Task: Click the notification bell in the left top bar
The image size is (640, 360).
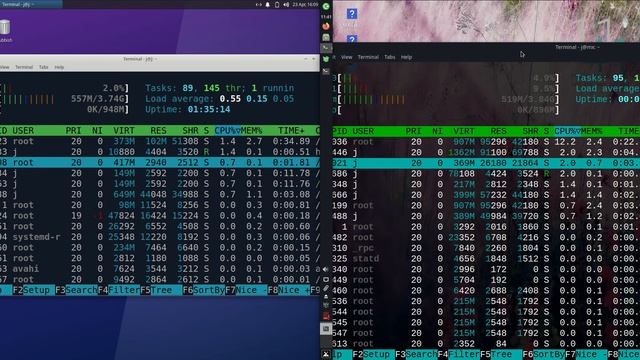Action: pos(268,4)
